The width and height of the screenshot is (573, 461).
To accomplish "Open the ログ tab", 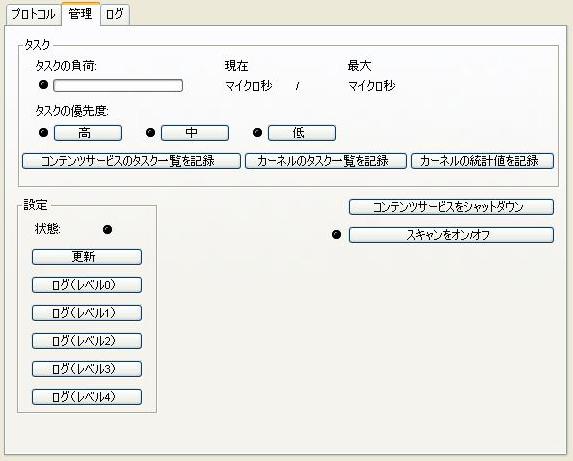I will tap(114, 15).
